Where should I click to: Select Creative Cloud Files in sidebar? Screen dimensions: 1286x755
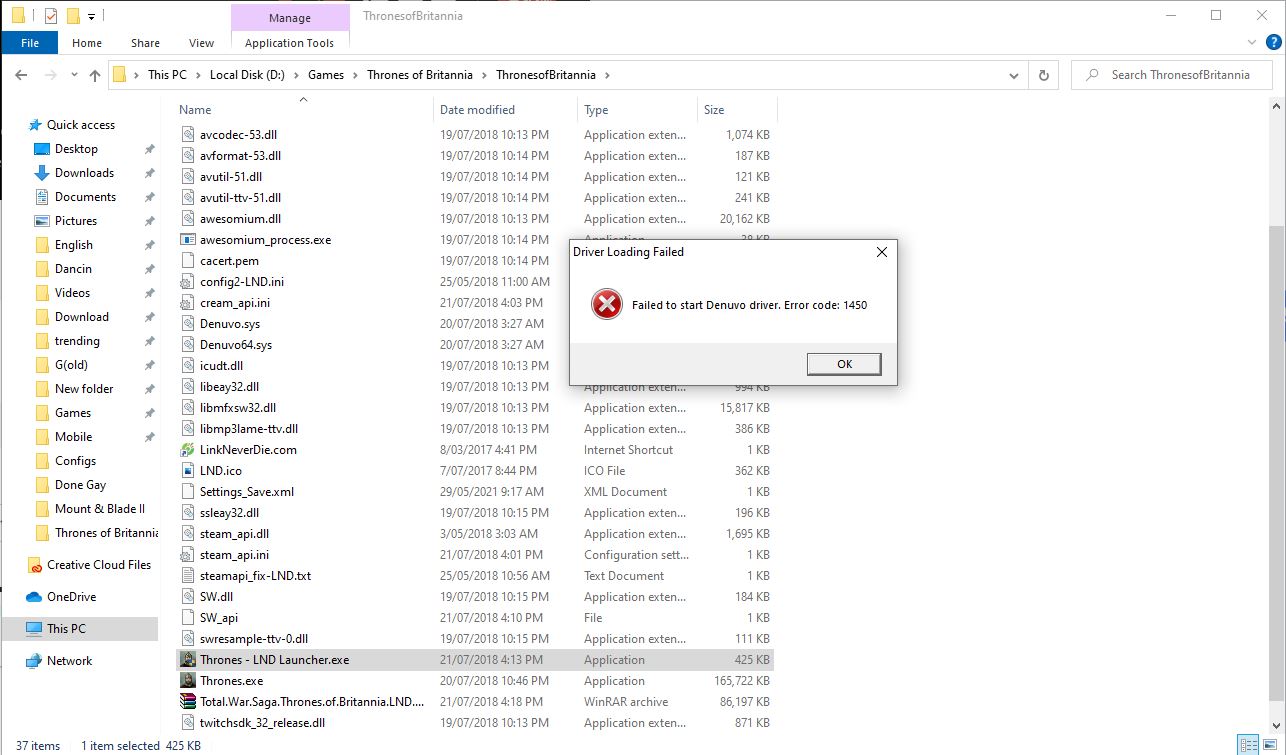[98, 565]
